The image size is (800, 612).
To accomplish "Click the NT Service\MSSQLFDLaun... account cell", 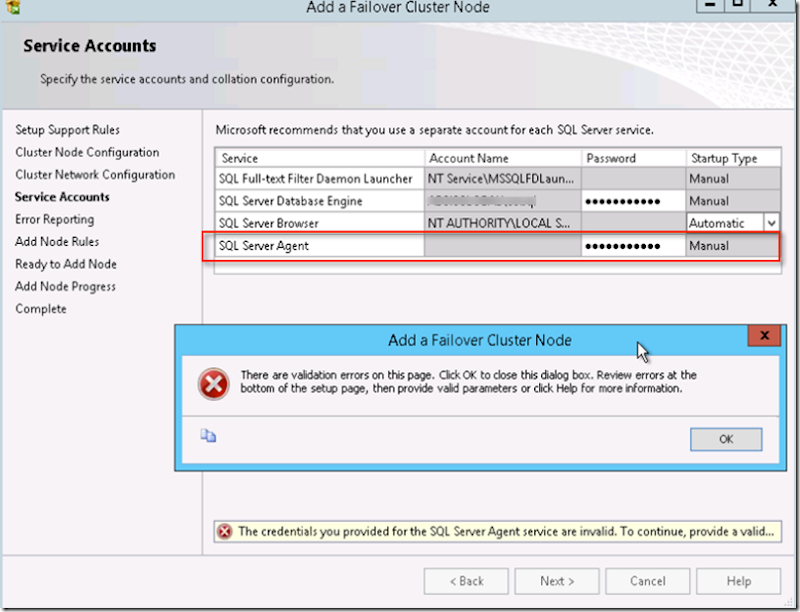I will click(x=503, y=178).
